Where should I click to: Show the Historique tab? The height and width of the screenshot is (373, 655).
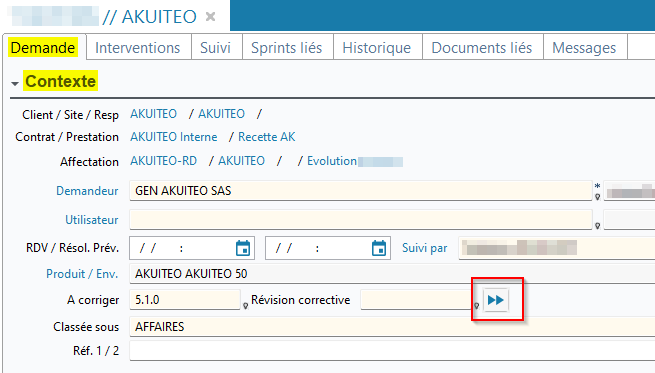377,48
